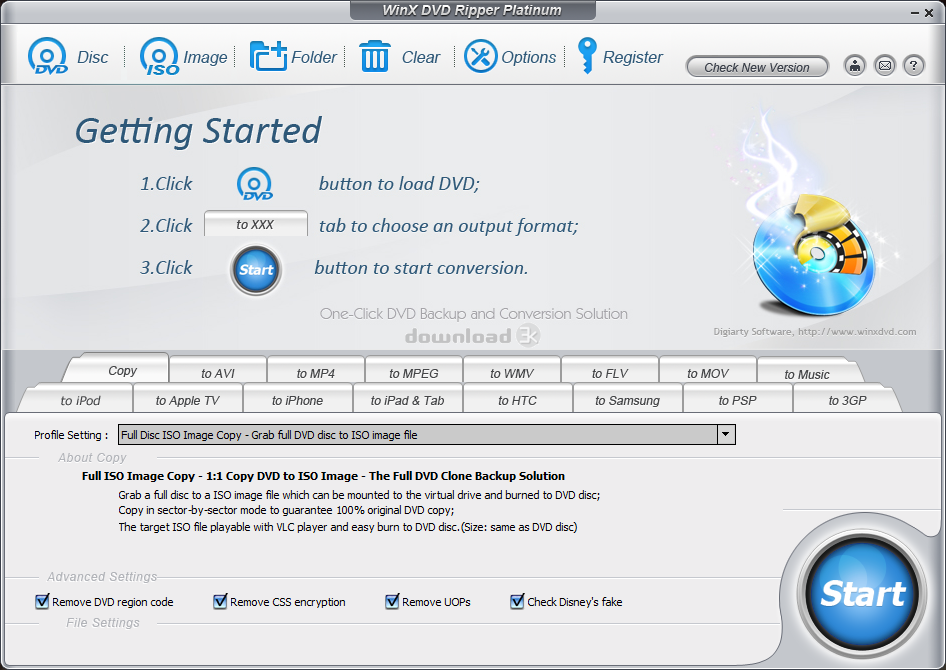Expand the Profile Setting dropdown
The width and height of the screenshot is (946, 670).
pos(726,435)
